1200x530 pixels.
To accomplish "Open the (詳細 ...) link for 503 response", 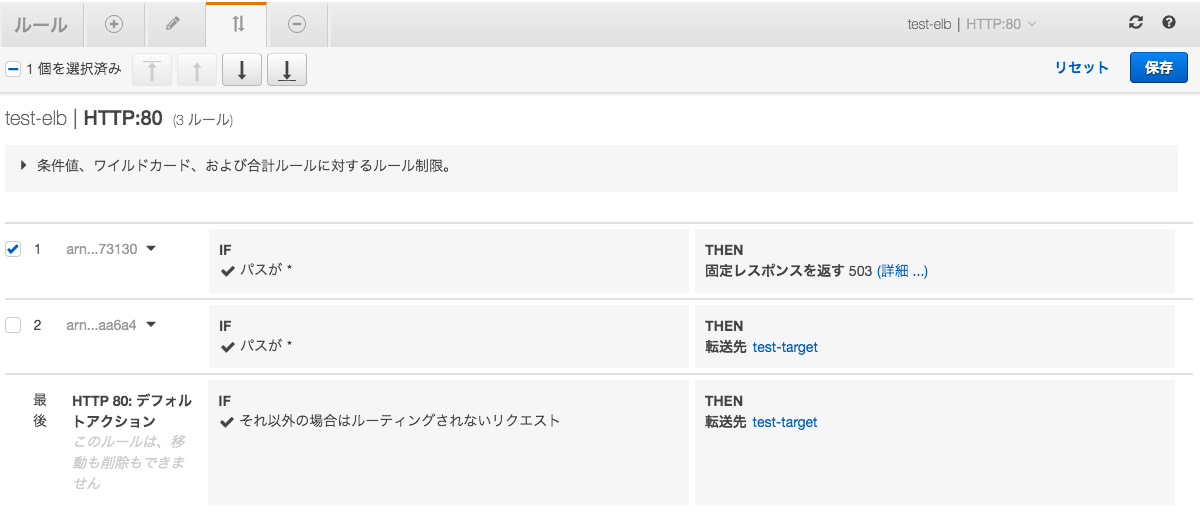I will [x=902, y=271].
